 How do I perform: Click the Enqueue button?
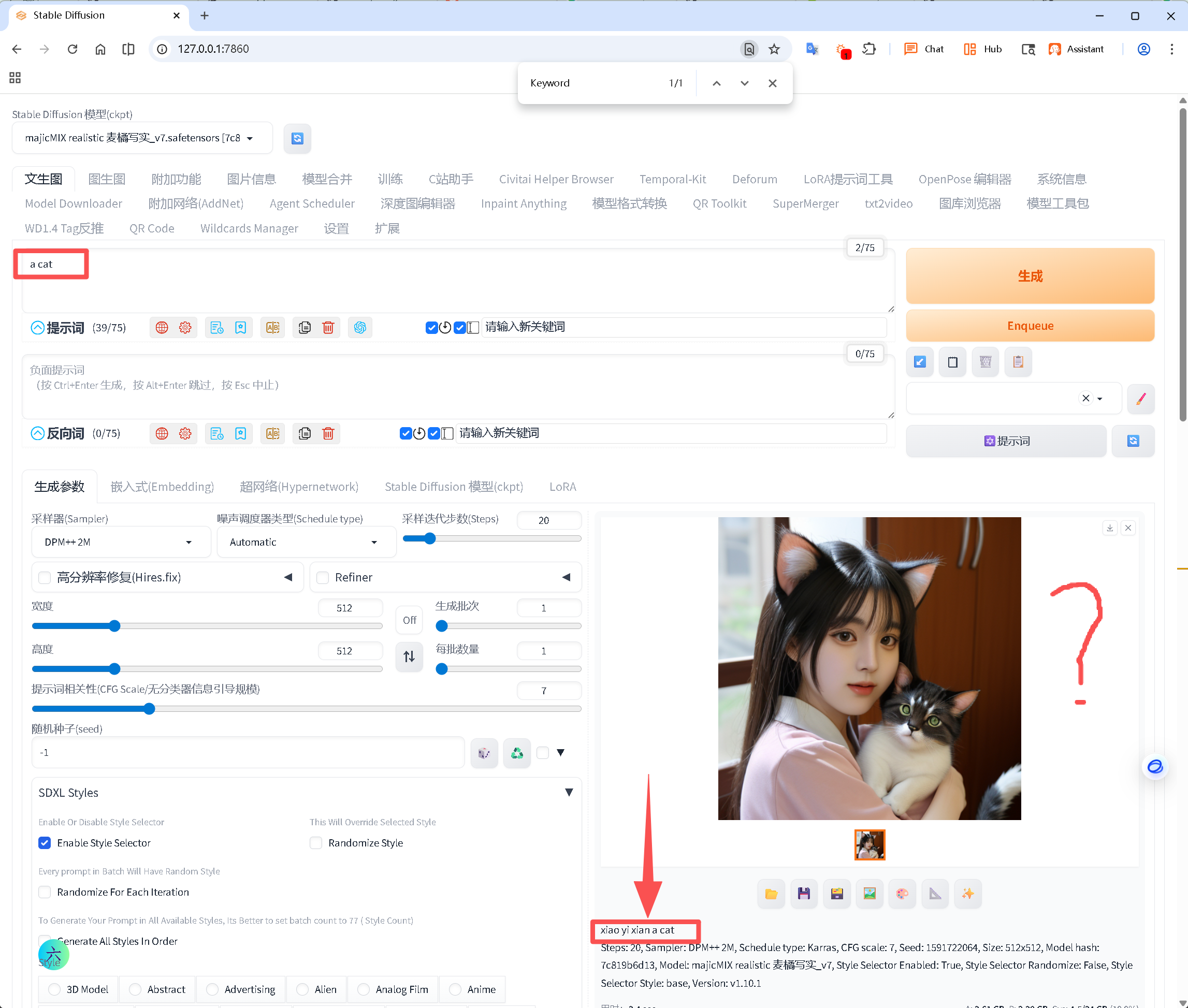pyautogui.click(x=1030, y=326)
